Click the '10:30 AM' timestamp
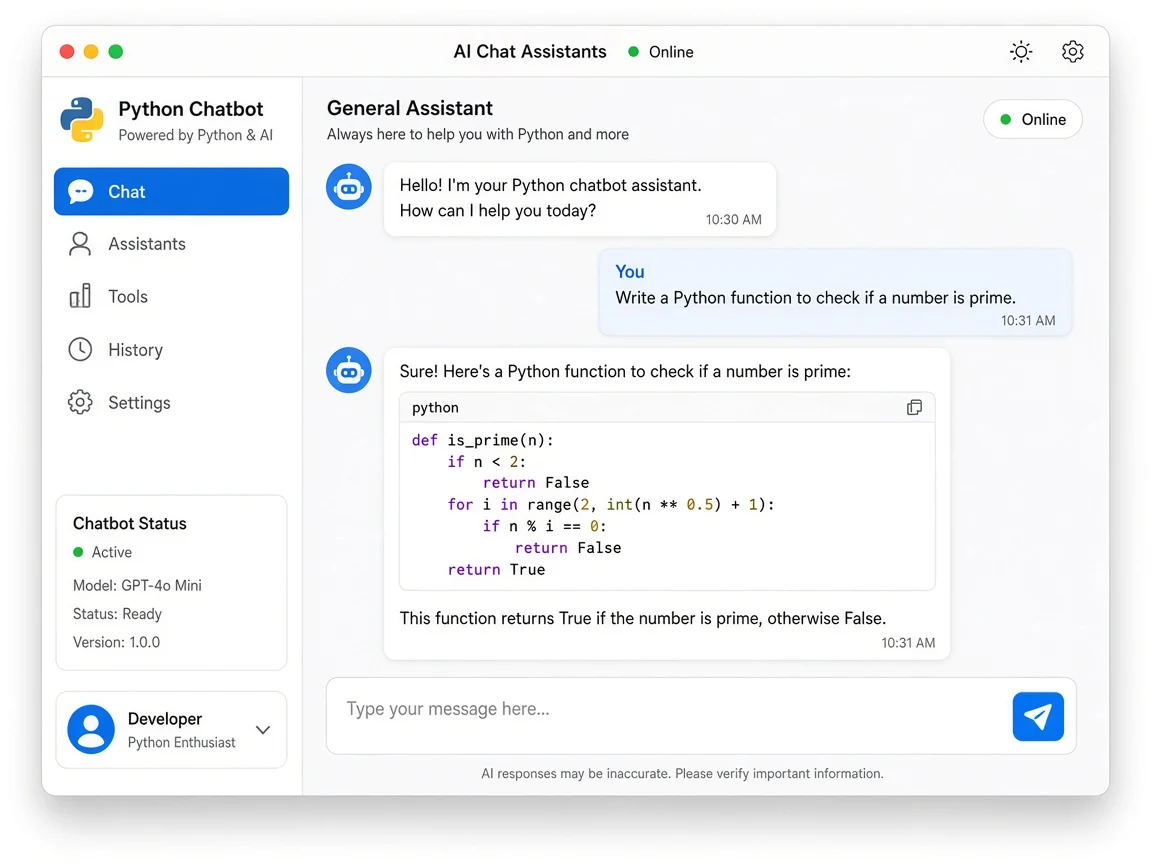 [x=733, y=220]
